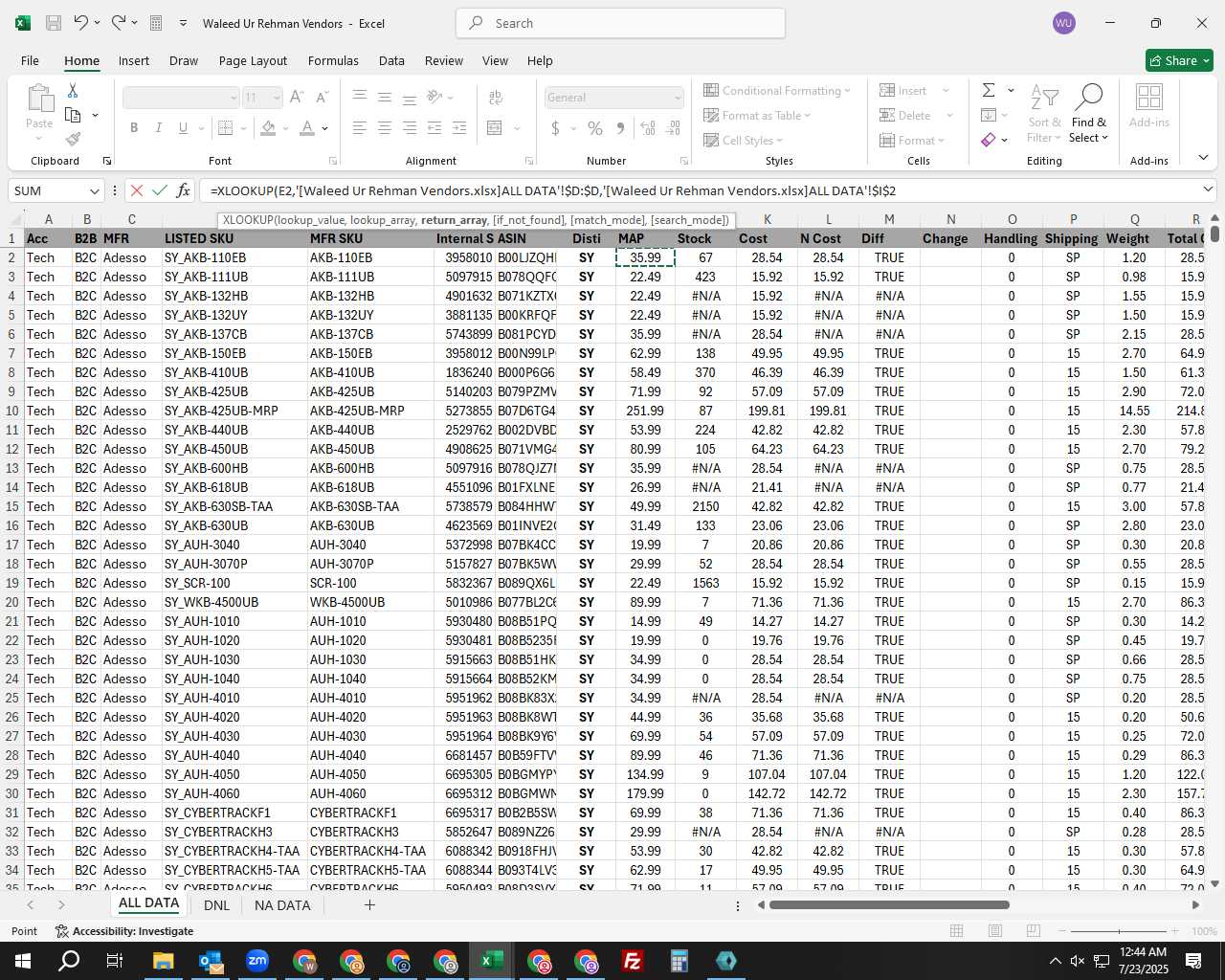The image size is (1225, 980).
Task: Switch to the Insert ribbon tab
Action: tap(134, 60)
